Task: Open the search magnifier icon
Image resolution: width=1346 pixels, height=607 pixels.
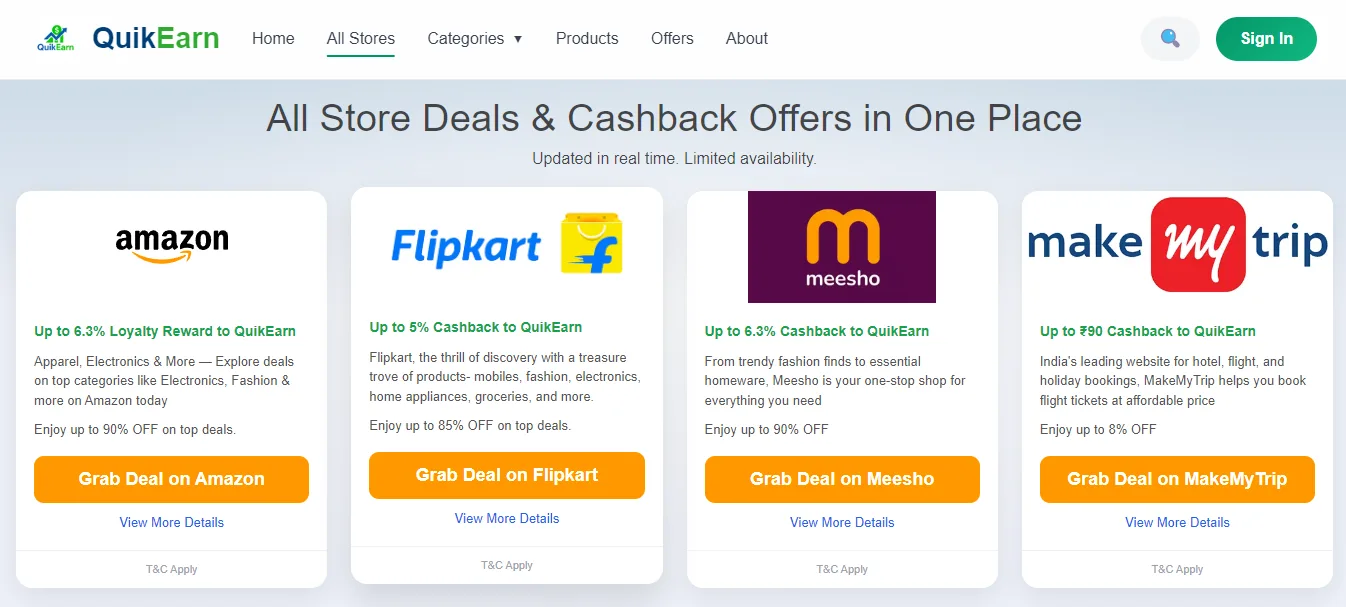Action: [1169, 38]
